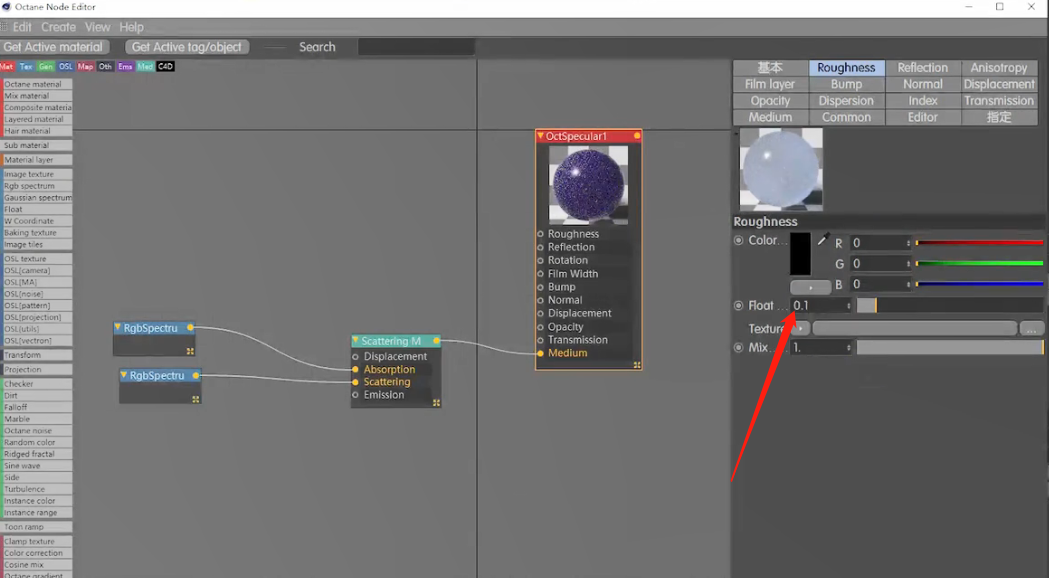Click the red R channel slider
1049x578 pixels.
click(980, 243)
